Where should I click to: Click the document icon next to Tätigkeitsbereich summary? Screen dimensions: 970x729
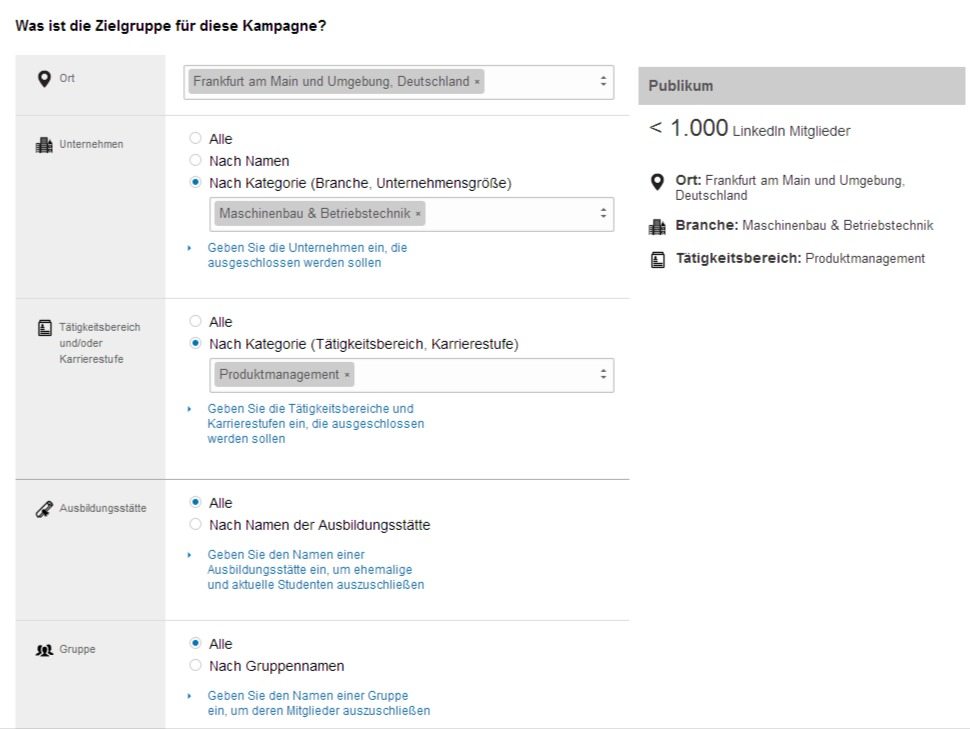click(657, 258)
